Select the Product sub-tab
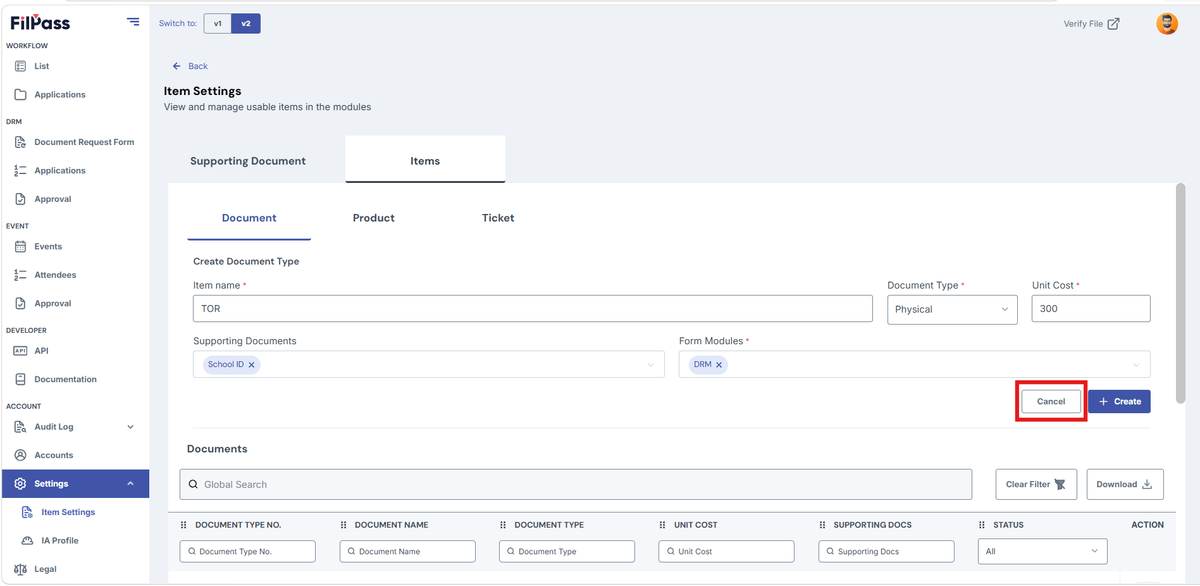 [374, 218]
